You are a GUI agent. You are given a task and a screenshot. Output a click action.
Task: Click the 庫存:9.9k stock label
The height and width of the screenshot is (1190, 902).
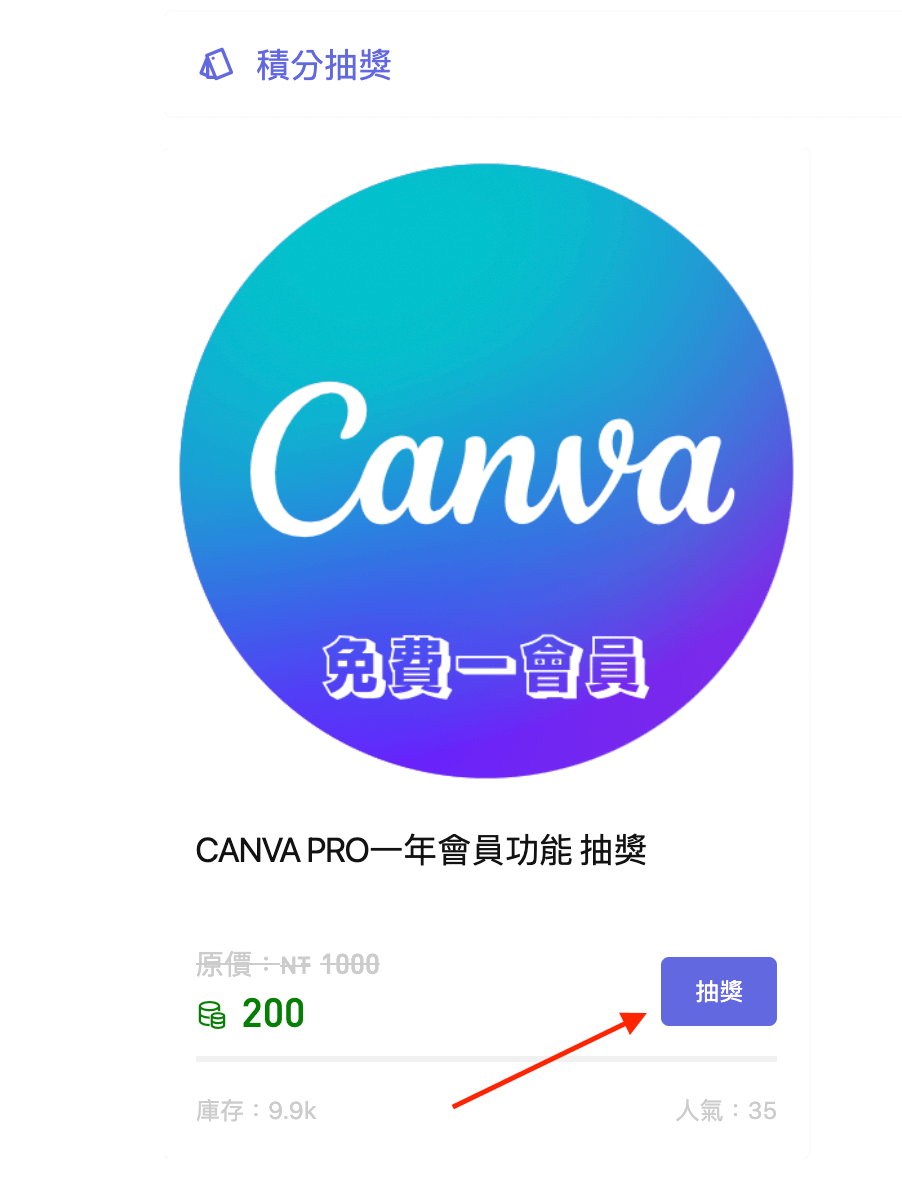click(x=256, y=1110)
